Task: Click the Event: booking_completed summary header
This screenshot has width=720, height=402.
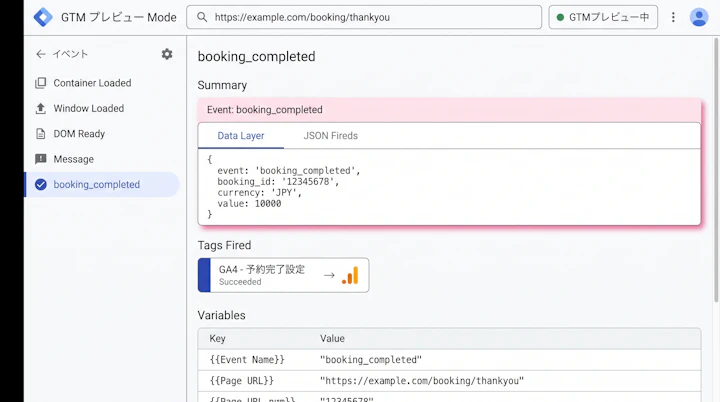Action: tap(449, 110)
